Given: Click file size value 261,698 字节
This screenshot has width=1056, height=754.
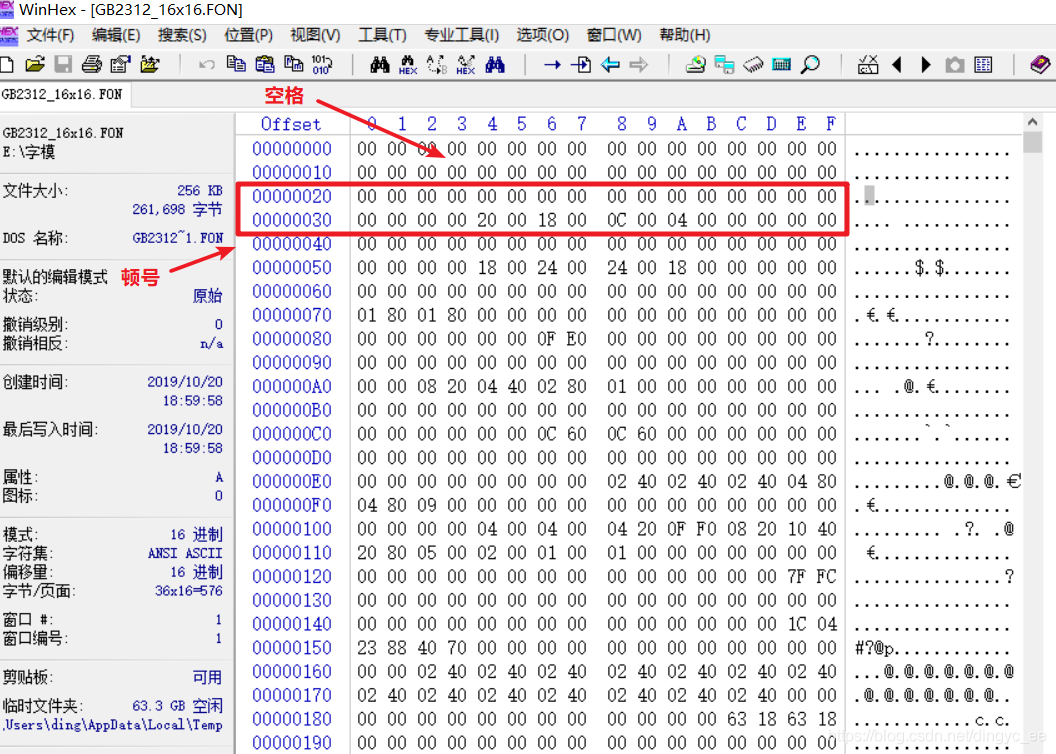Looking at the screenshot, I should tap(177, 209).
